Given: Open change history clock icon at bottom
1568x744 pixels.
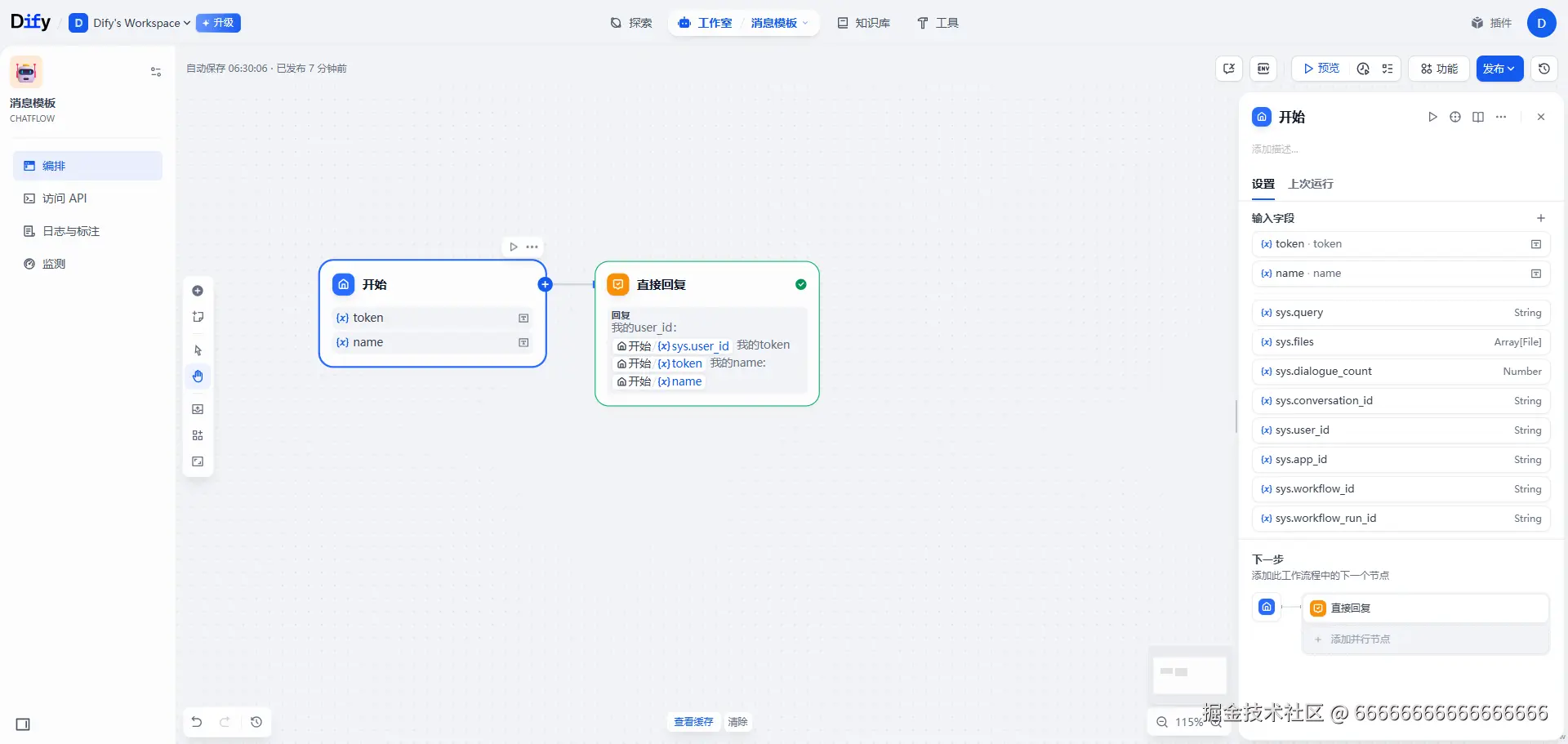Looking at the screenshot, I should tap(256, 722).
